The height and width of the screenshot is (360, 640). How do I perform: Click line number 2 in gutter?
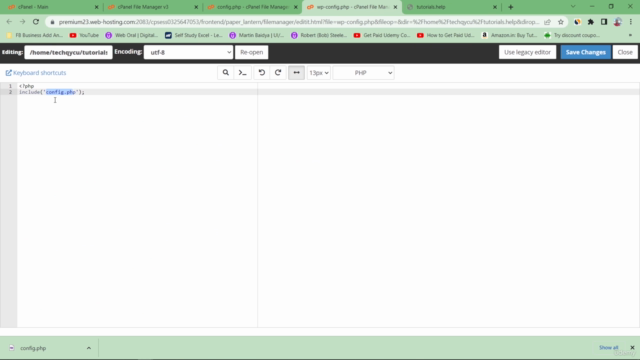pos(10,92)
